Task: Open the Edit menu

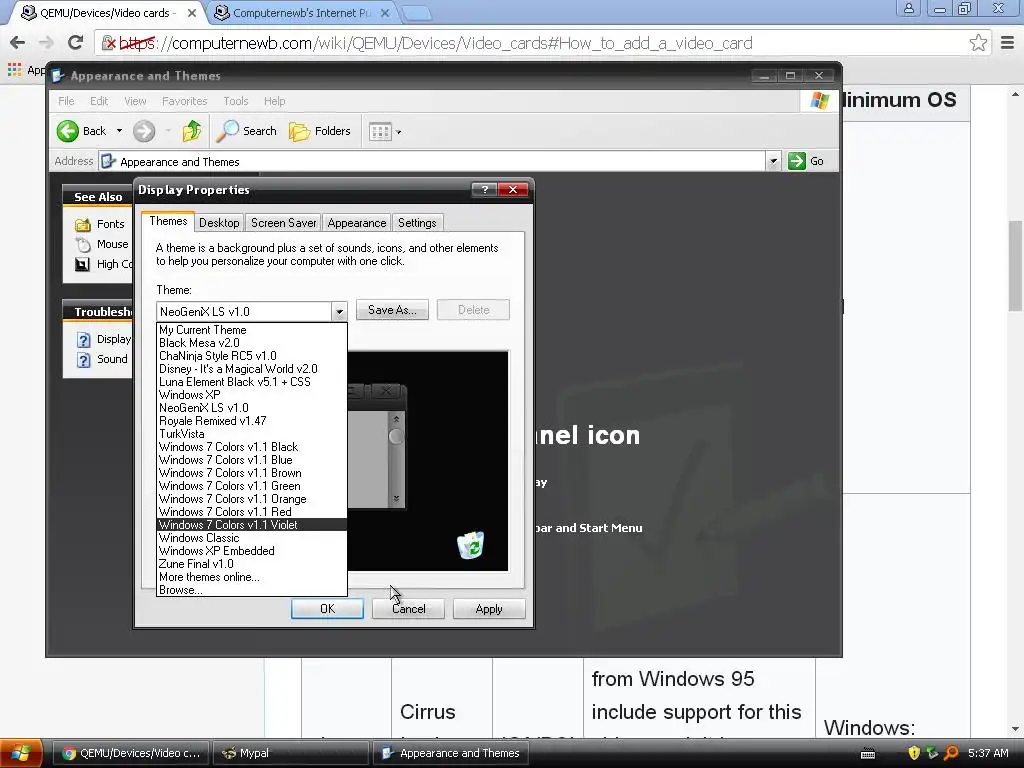Action: [x=99, y=101]
